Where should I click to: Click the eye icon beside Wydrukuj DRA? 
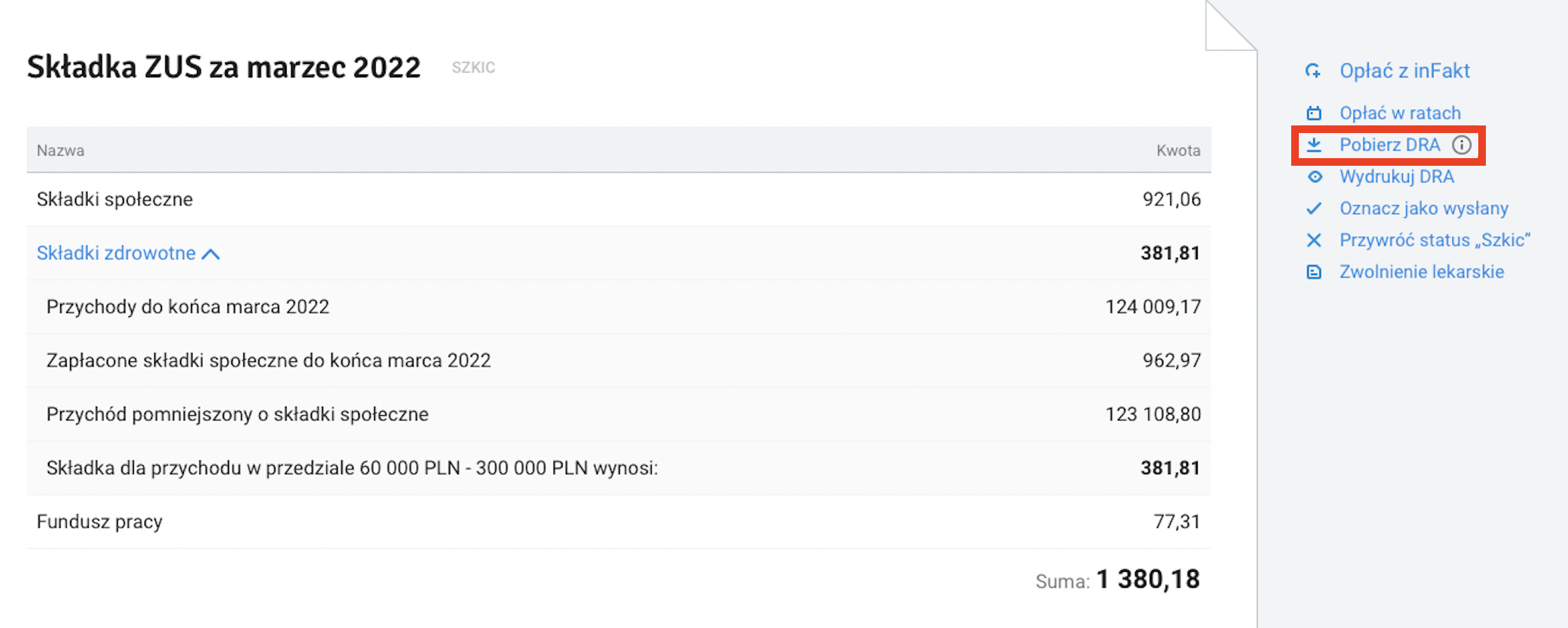[x=1314, y=177]
